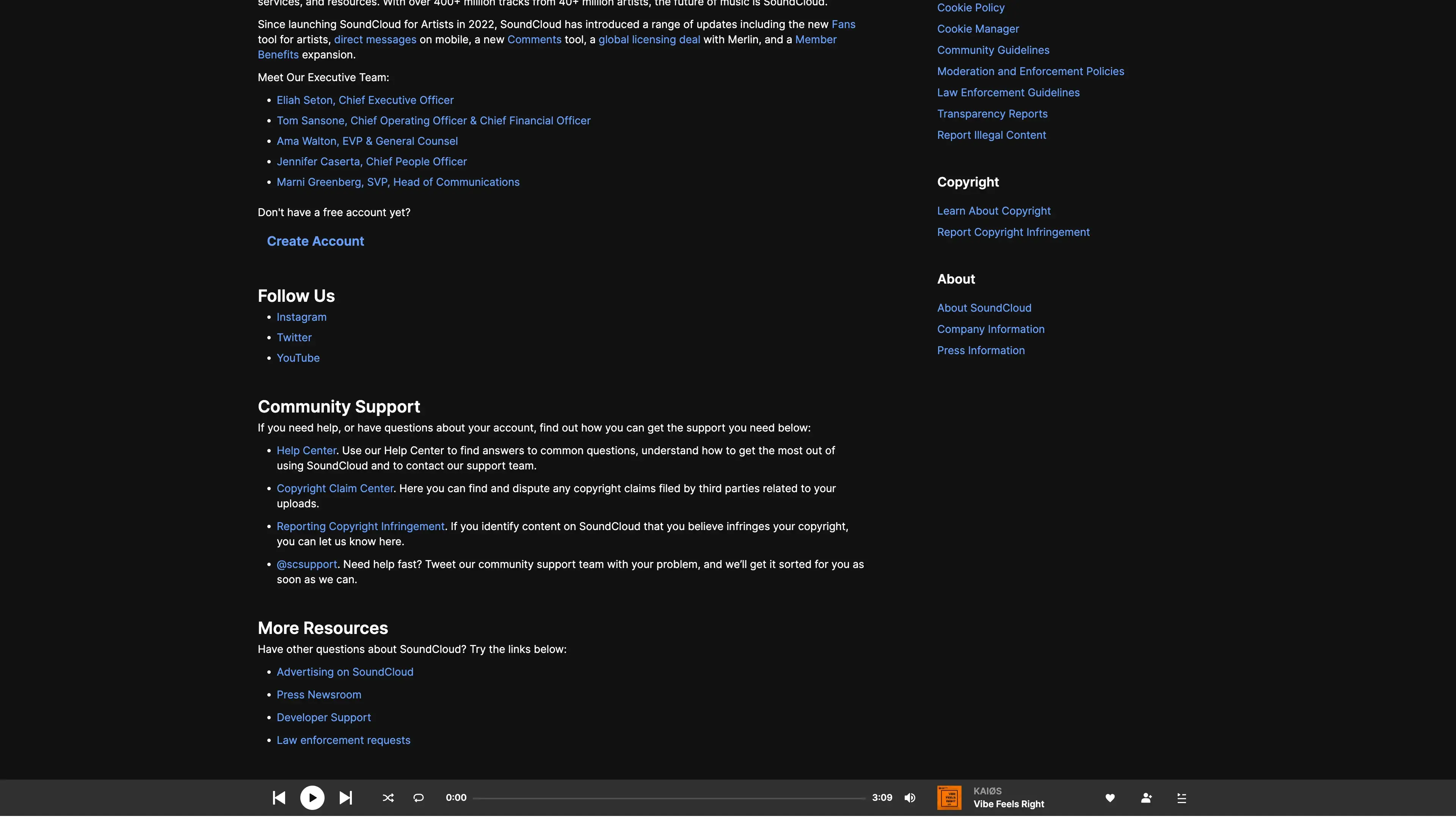Open Vibe Feels Right track title
This screenshot has height=819, width=1456.
pos(1008,804)
